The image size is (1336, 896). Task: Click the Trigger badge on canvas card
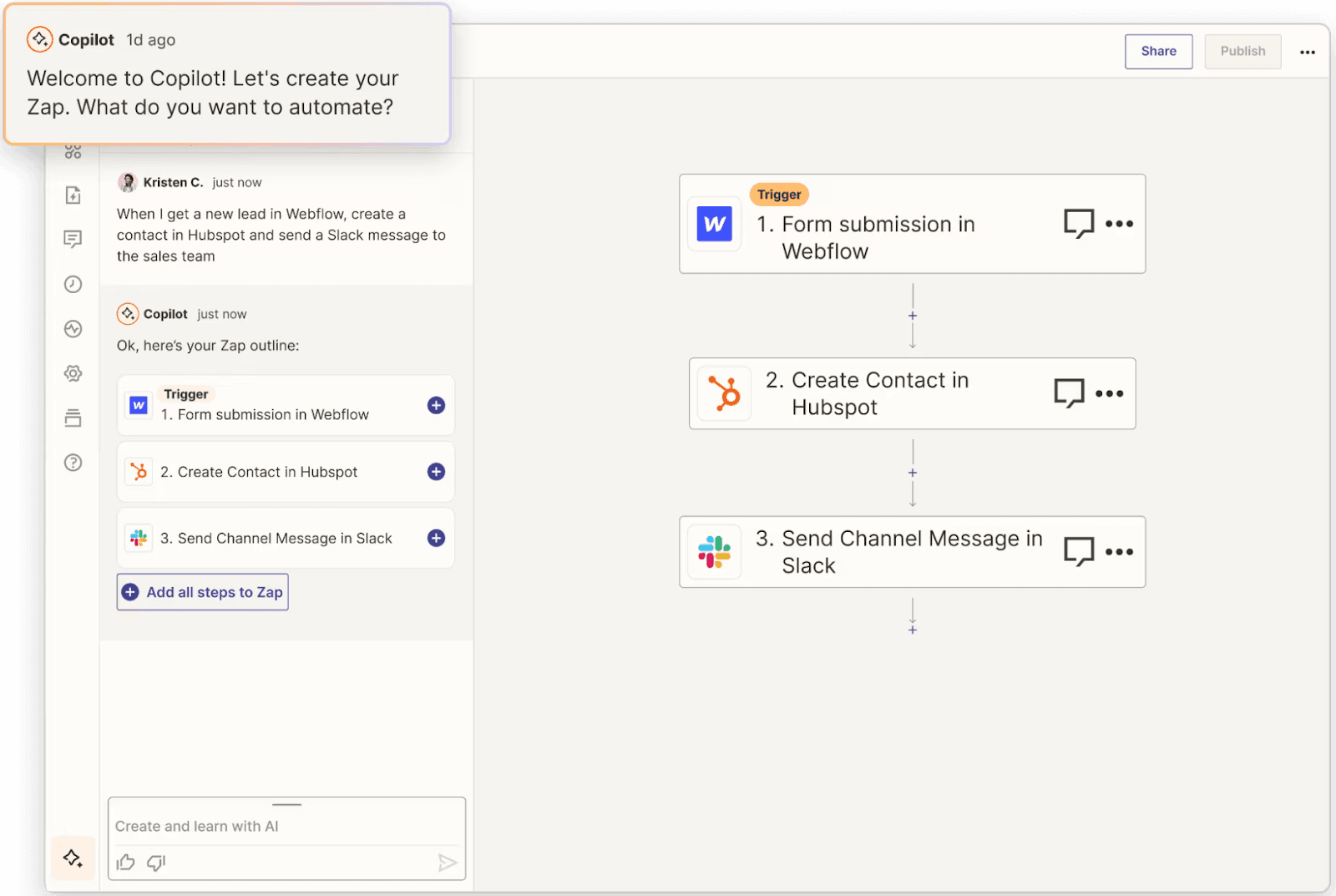(x=779, y=195)
